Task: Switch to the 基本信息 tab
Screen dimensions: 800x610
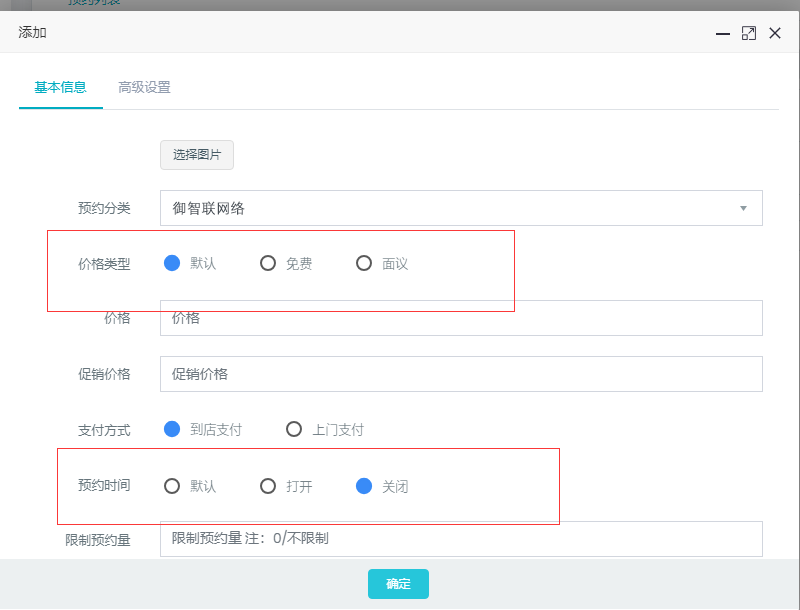Action: coord(60,87)
